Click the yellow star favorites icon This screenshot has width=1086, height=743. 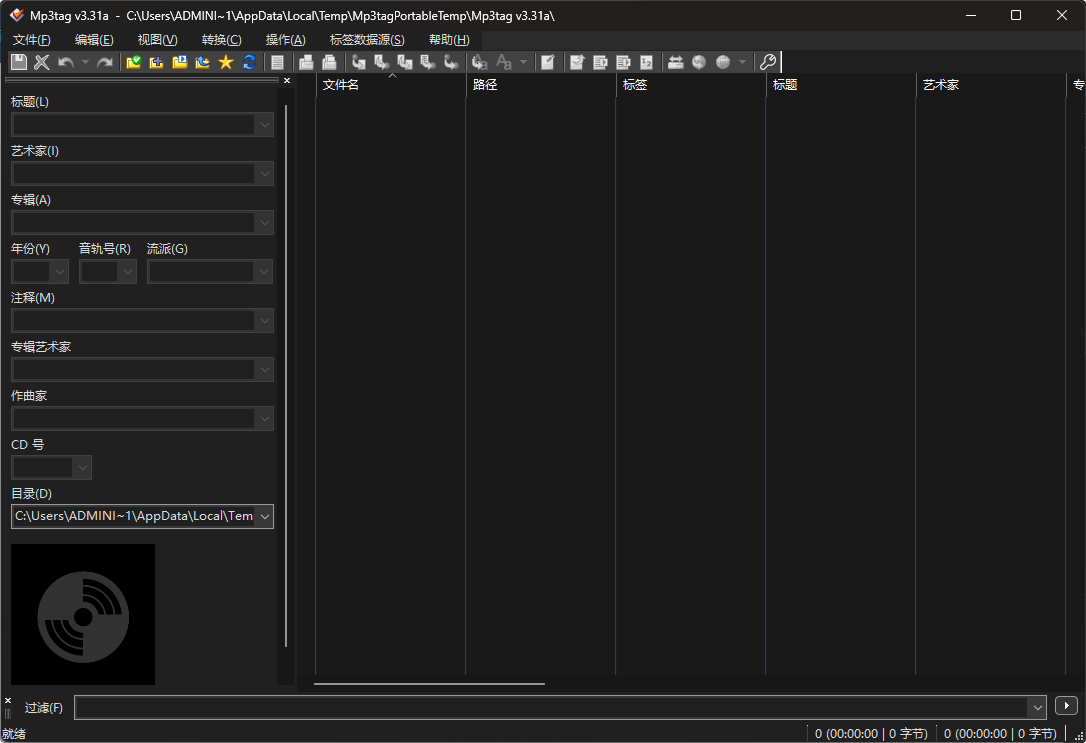226,62
